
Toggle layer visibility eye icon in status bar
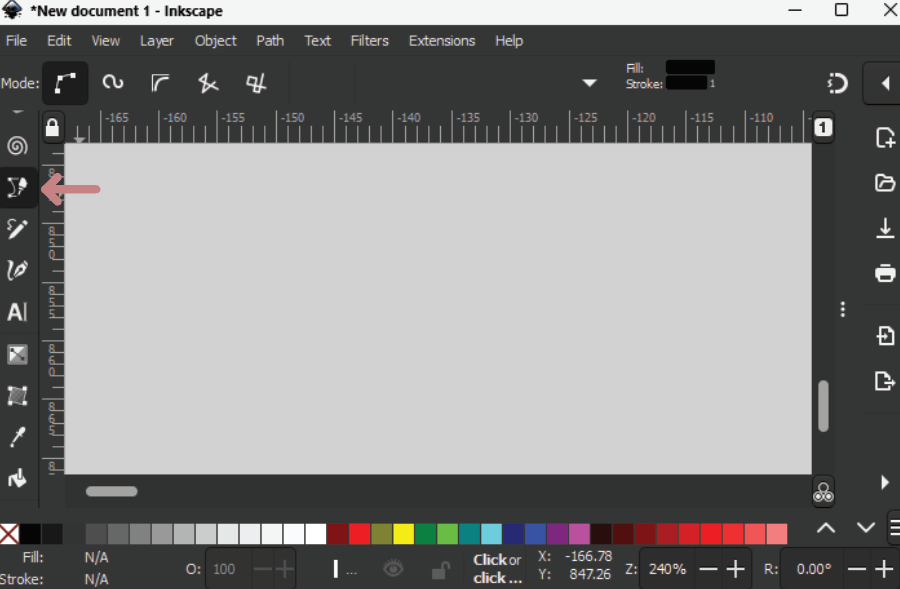click(393, 569)
